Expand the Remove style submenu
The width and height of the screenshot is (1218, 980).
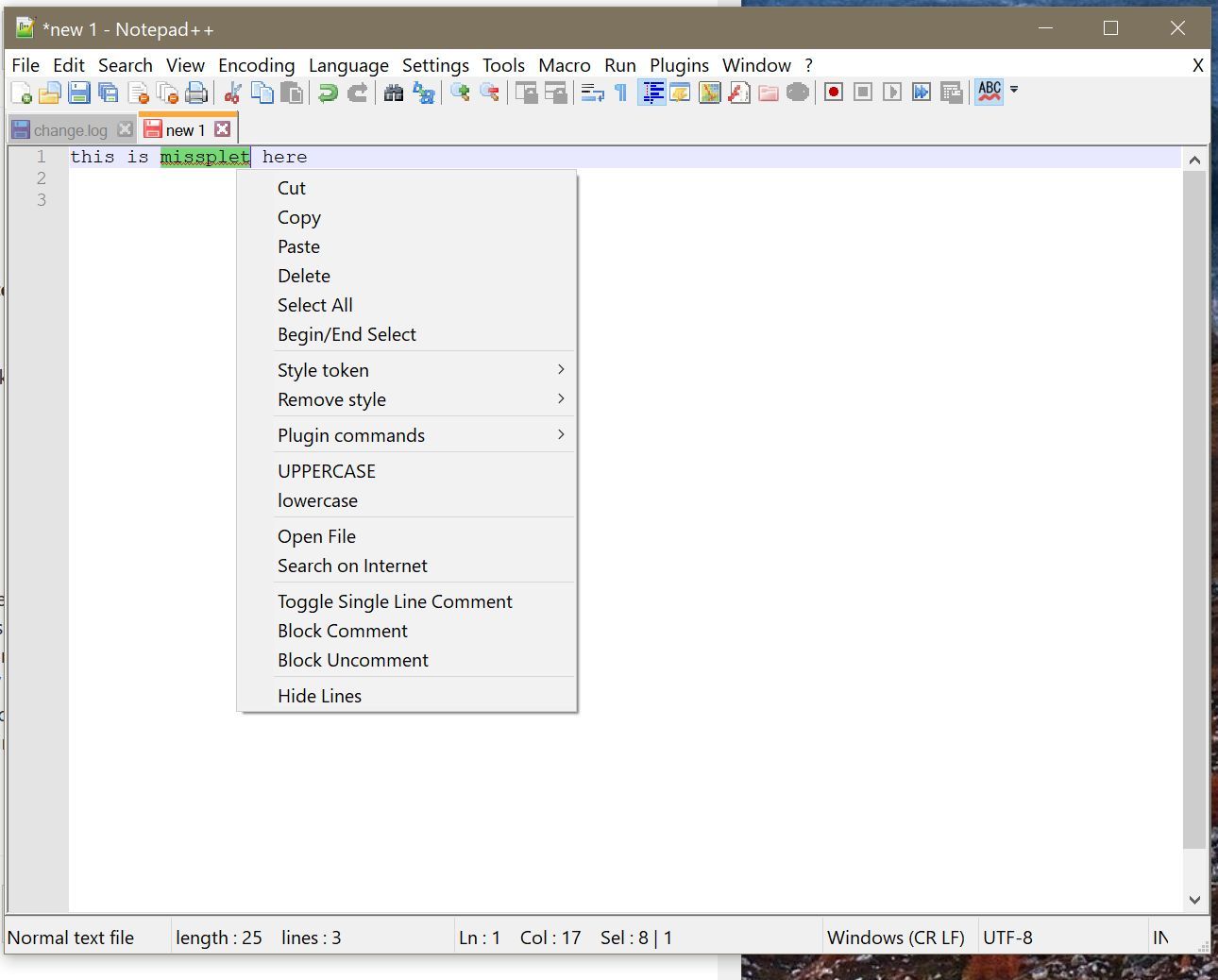(x=406, y=399)
